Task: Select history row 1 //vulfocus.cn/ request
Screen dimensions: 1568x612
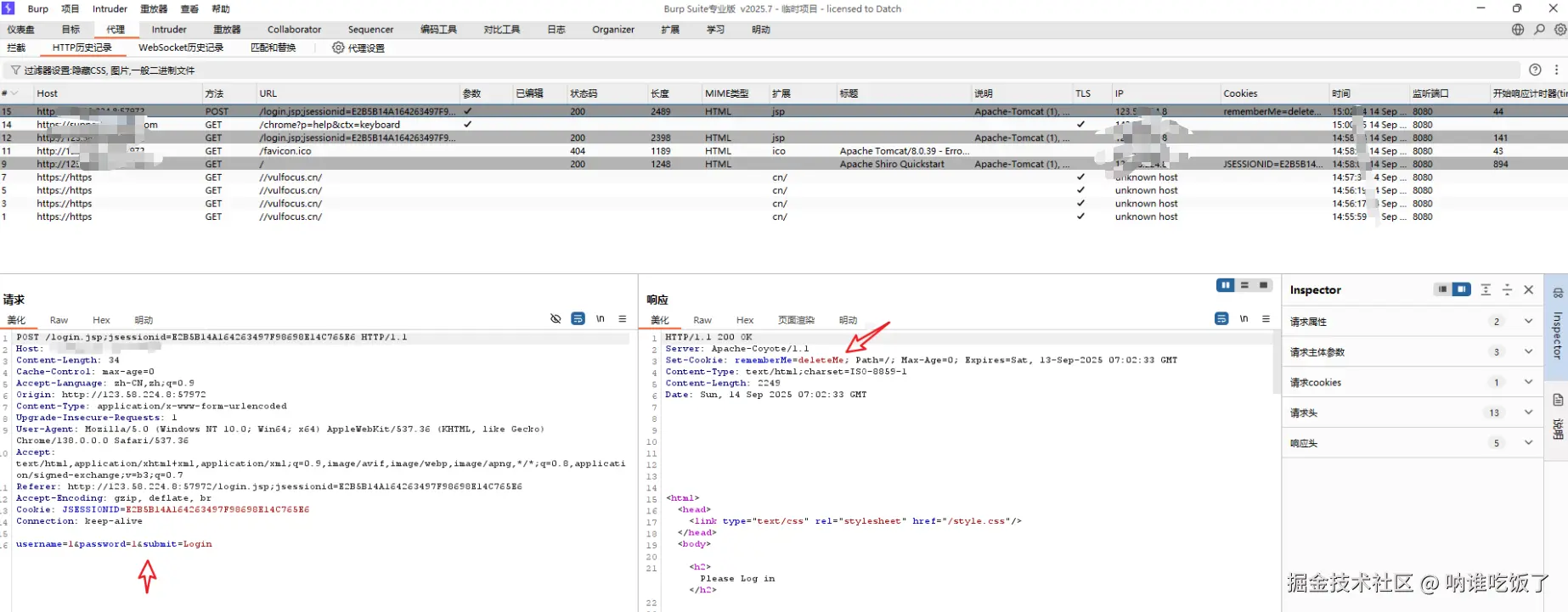Action: point(784,216)
